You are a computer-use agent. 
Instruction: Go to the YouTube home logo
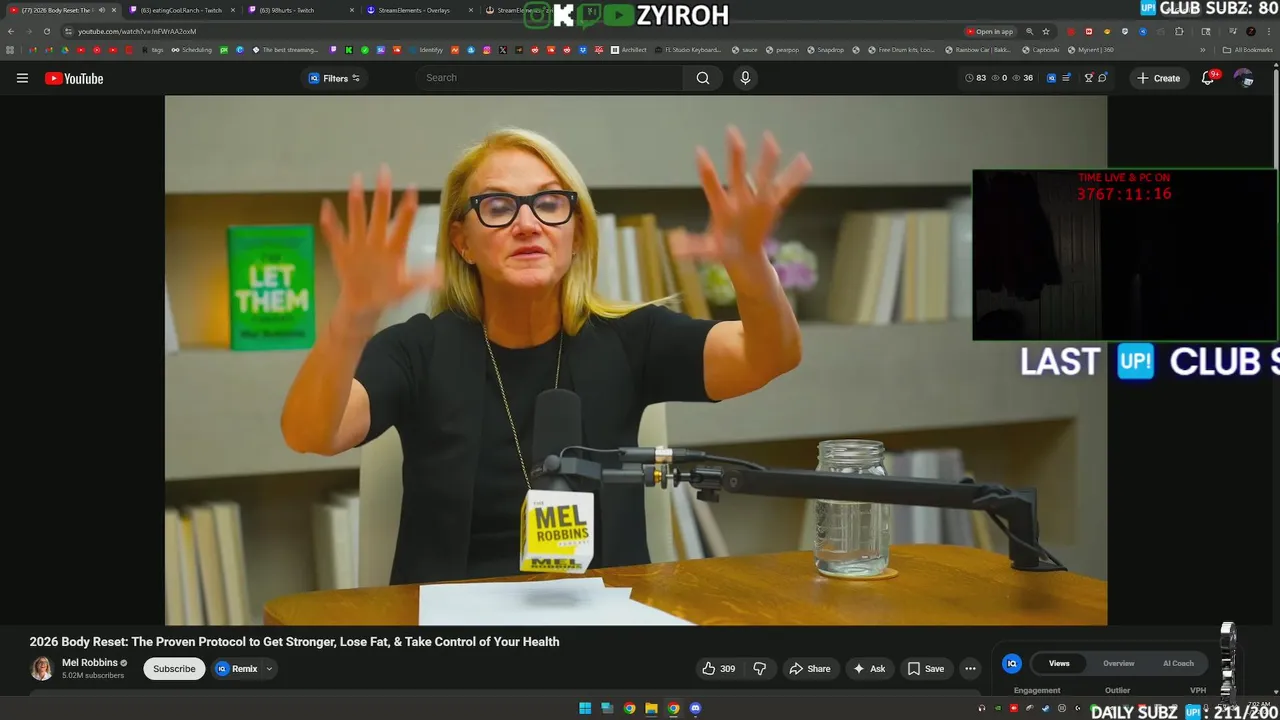tap(74, 78)
